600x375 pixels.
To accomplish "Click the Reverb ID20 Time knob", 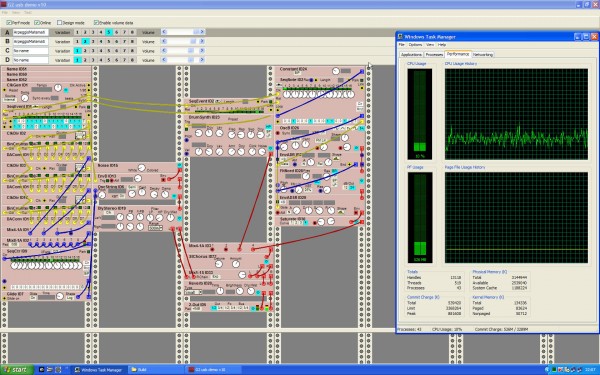I will [x=220, y=291].
